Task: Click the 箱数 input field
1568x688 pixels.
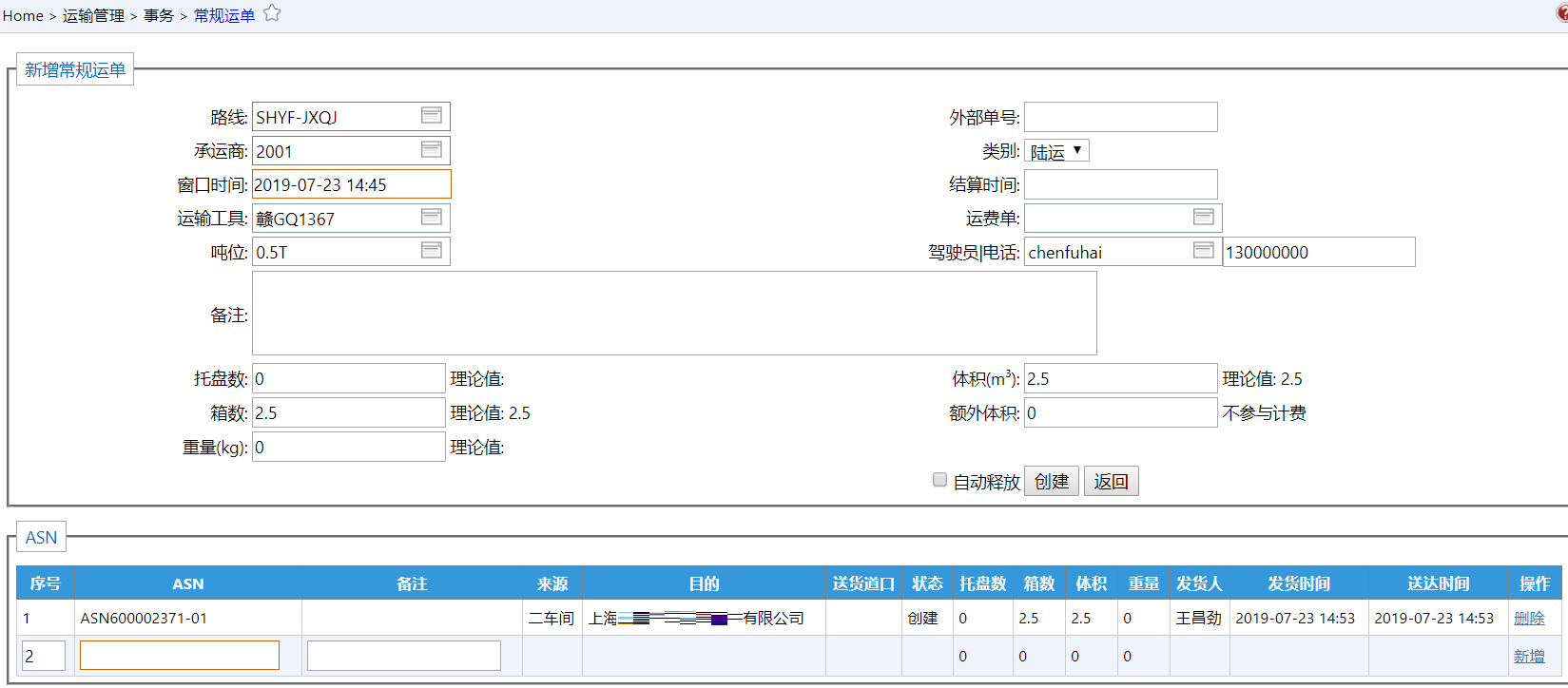Action: pos(349,412)
